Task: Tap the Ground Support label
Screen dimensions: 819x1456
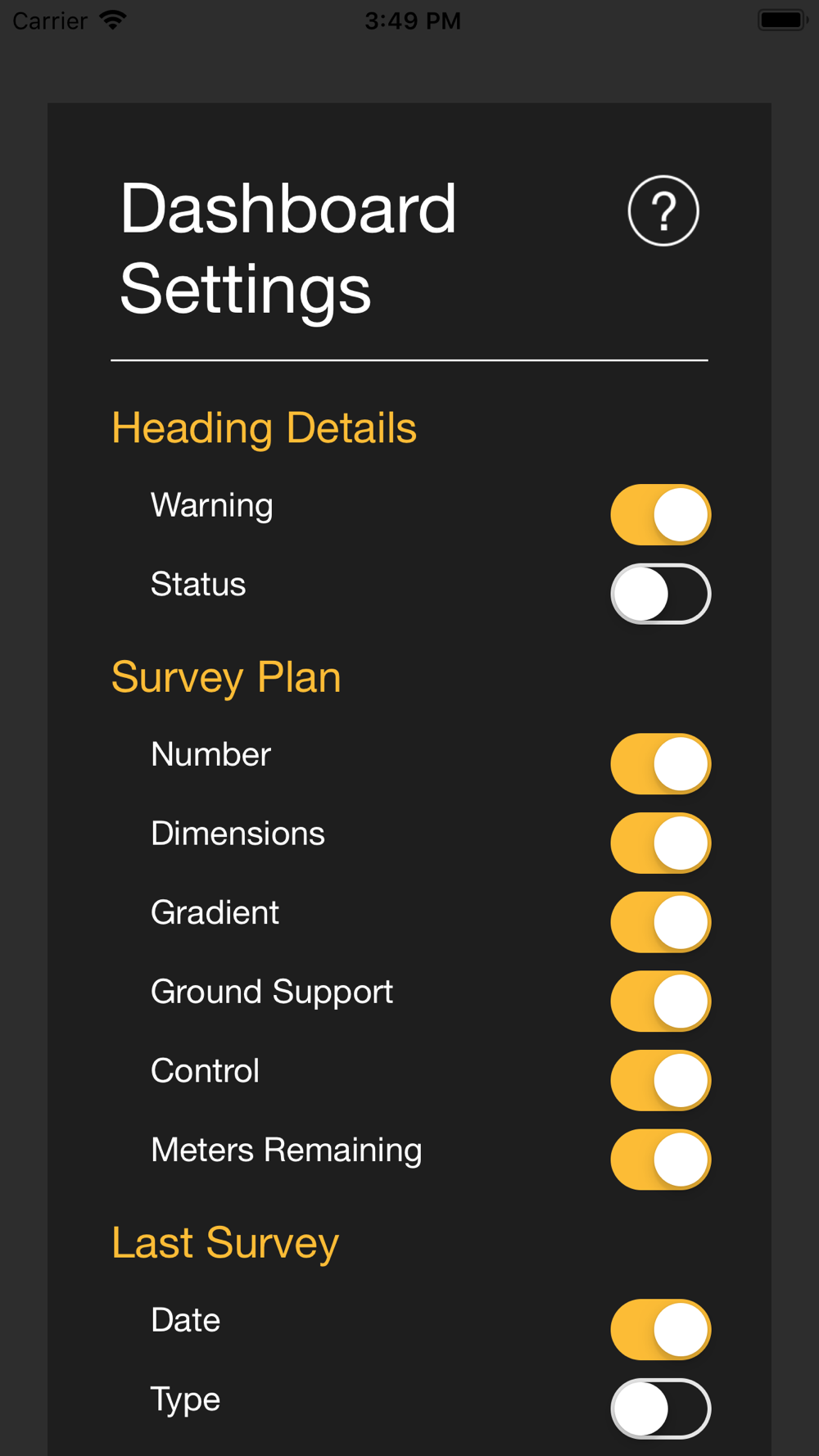Action: click(272, 993)
